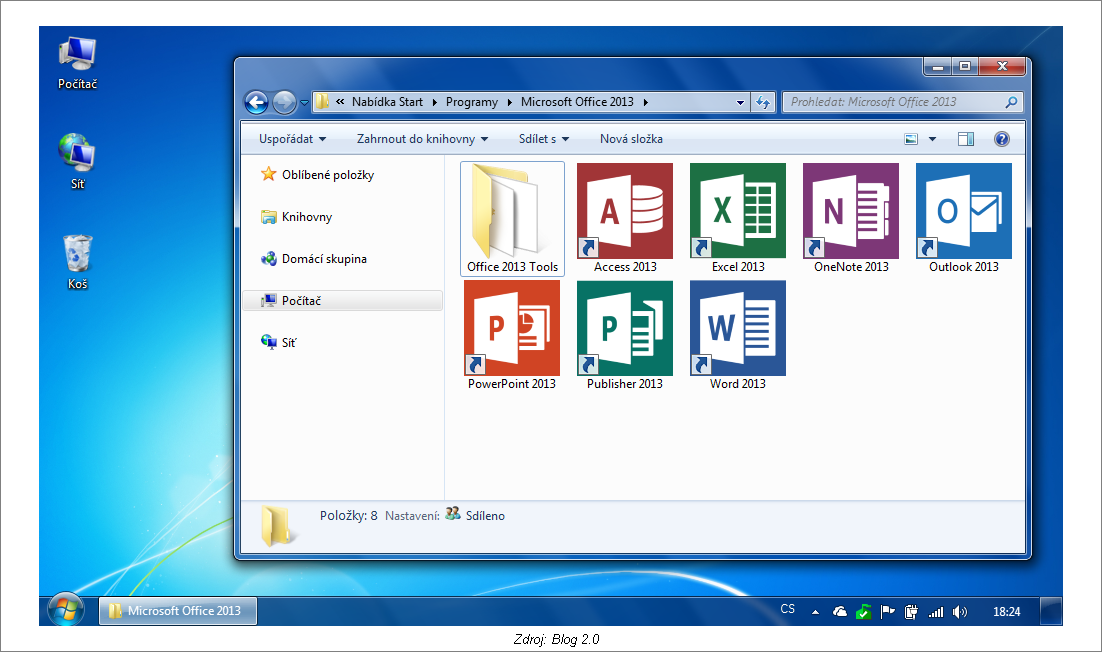1102x652 pixels.
Task: Open the Word 2013 shortcut
Action: [x=738, y=328]
